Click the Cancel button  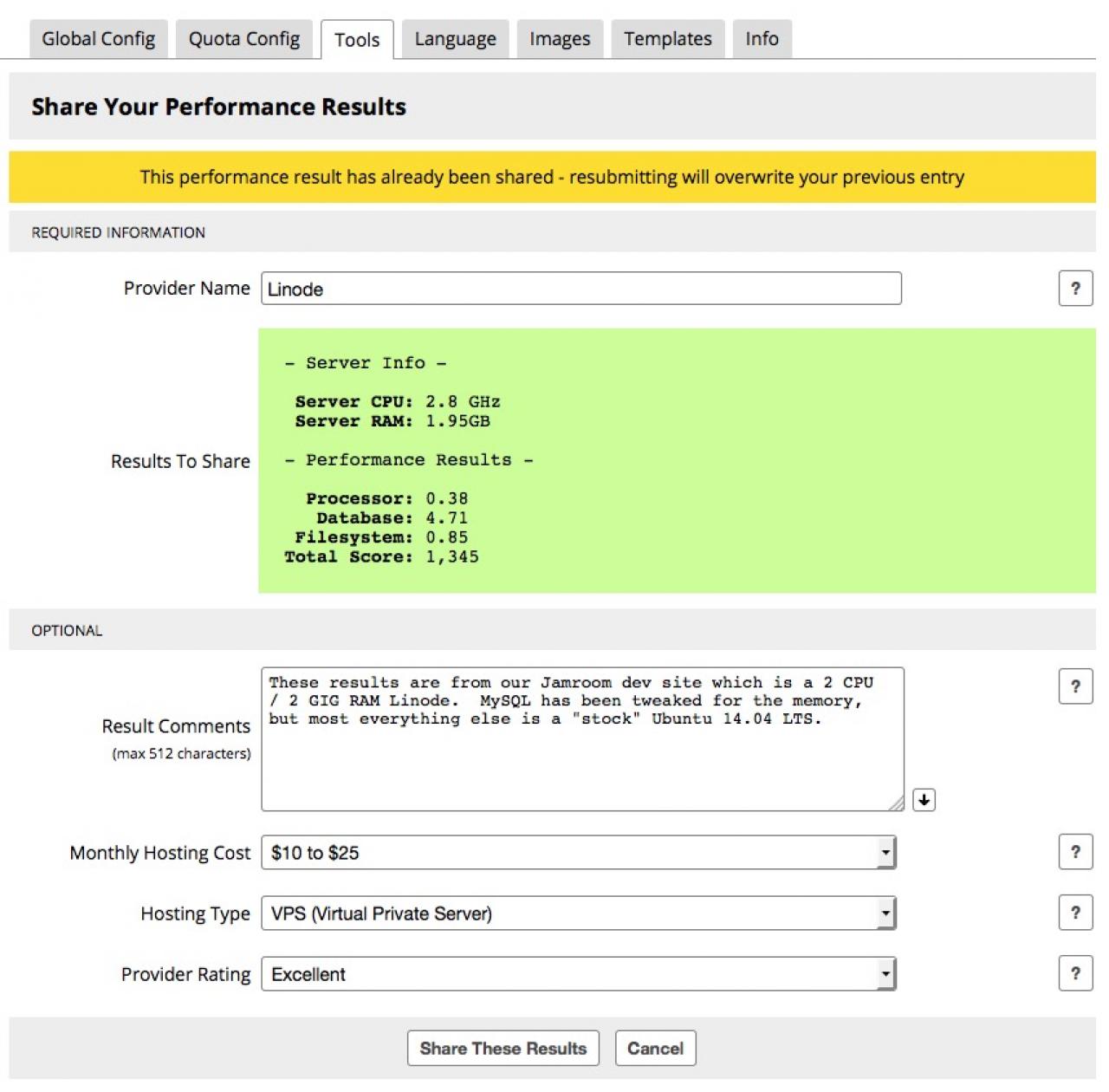point(655,1049)
